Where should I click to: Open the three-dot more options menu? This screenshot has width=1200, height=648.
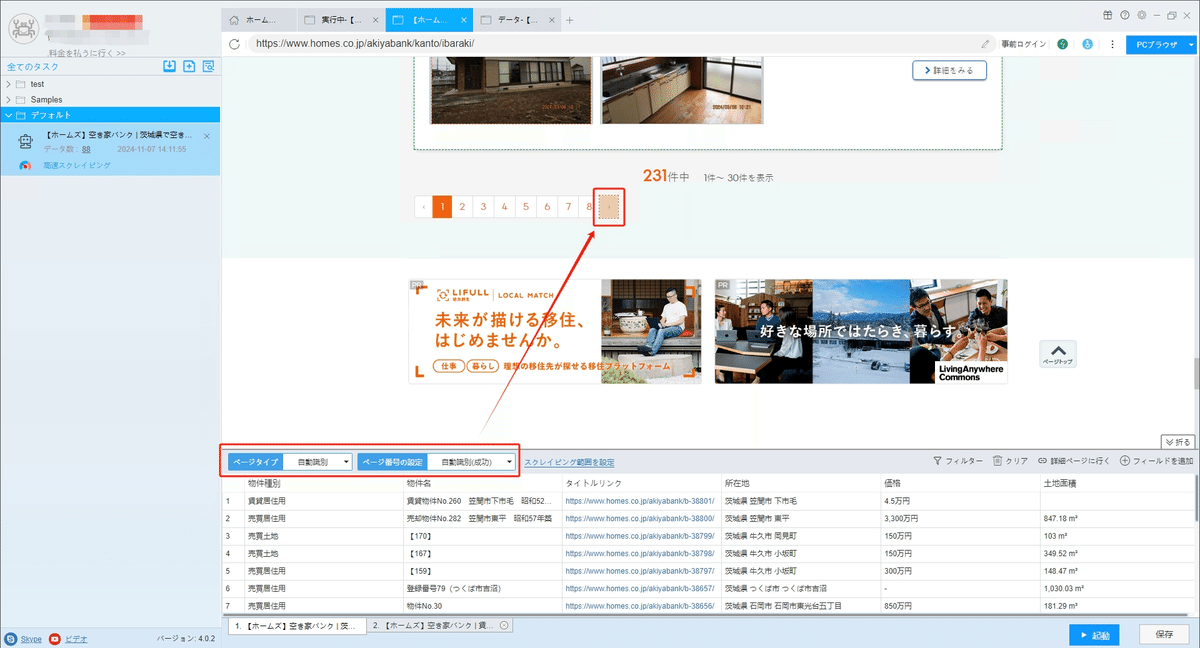1112,44
